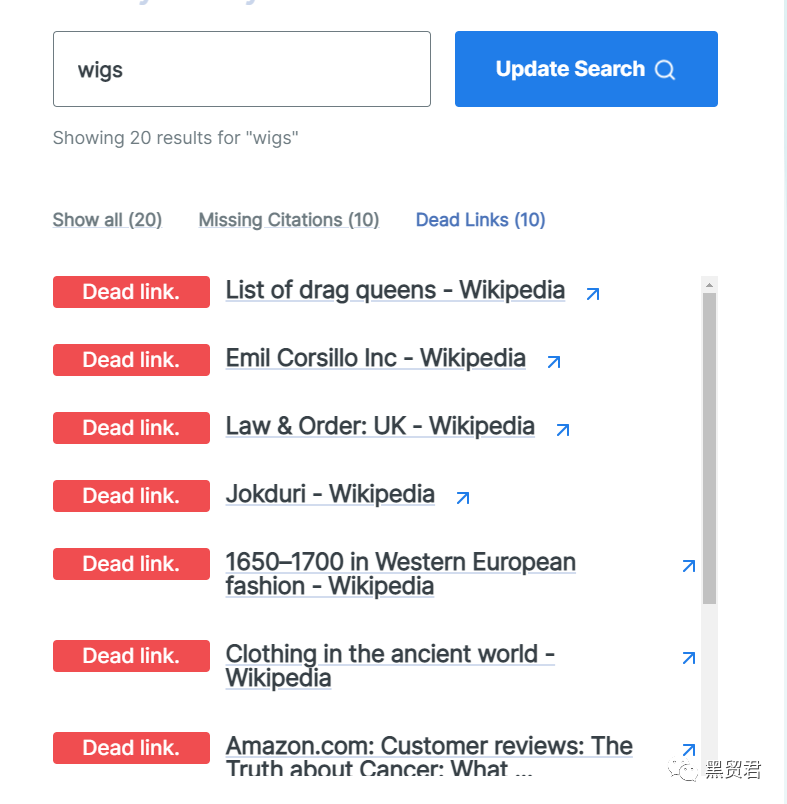The image size is (787, 804).
Task: Open external link icon for List of drag queens
Action: pyautogui.click(x=593, y=294)
